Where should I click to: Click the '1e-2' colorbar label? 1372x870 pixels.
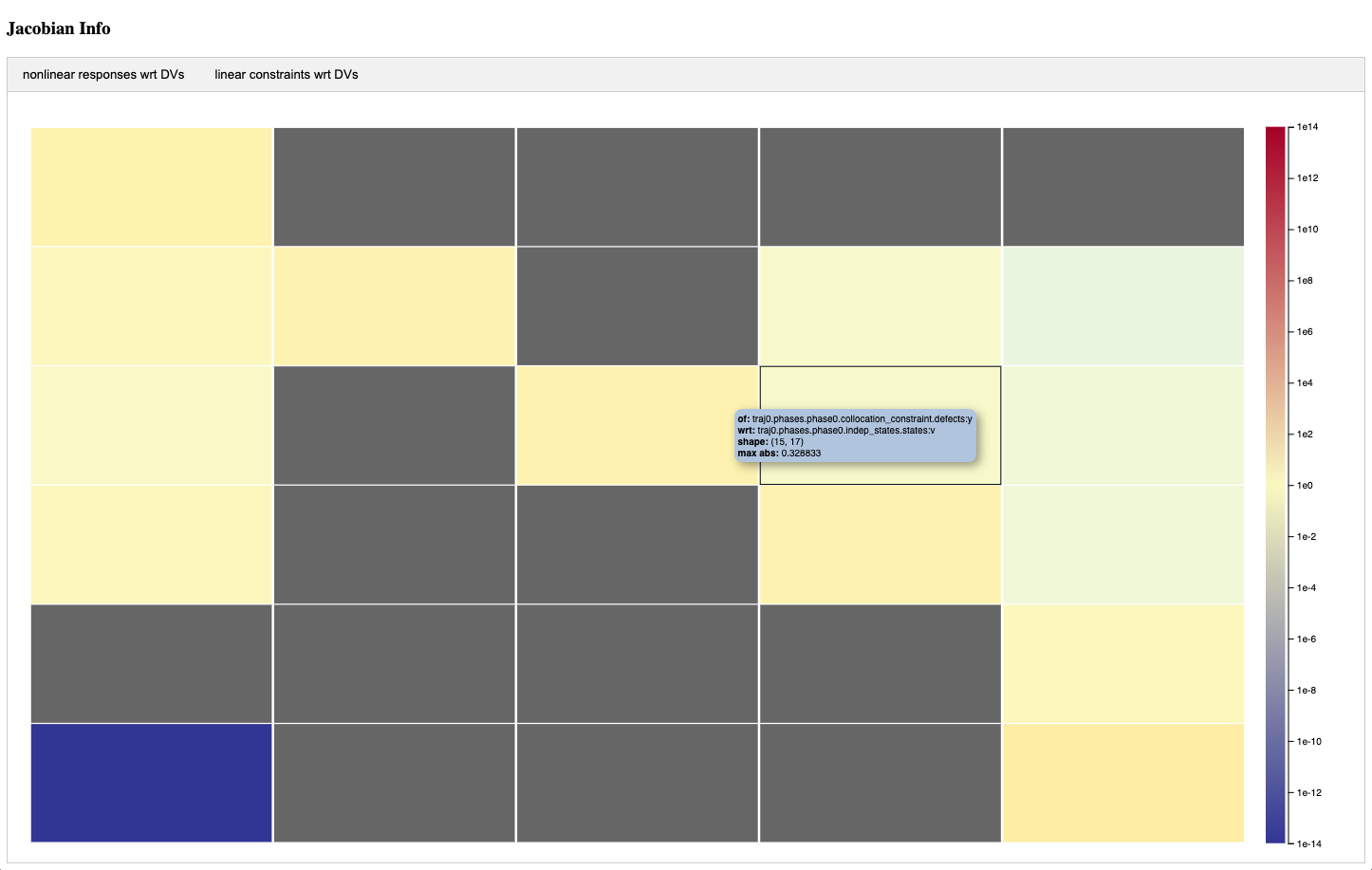[x=1307, y=537]
